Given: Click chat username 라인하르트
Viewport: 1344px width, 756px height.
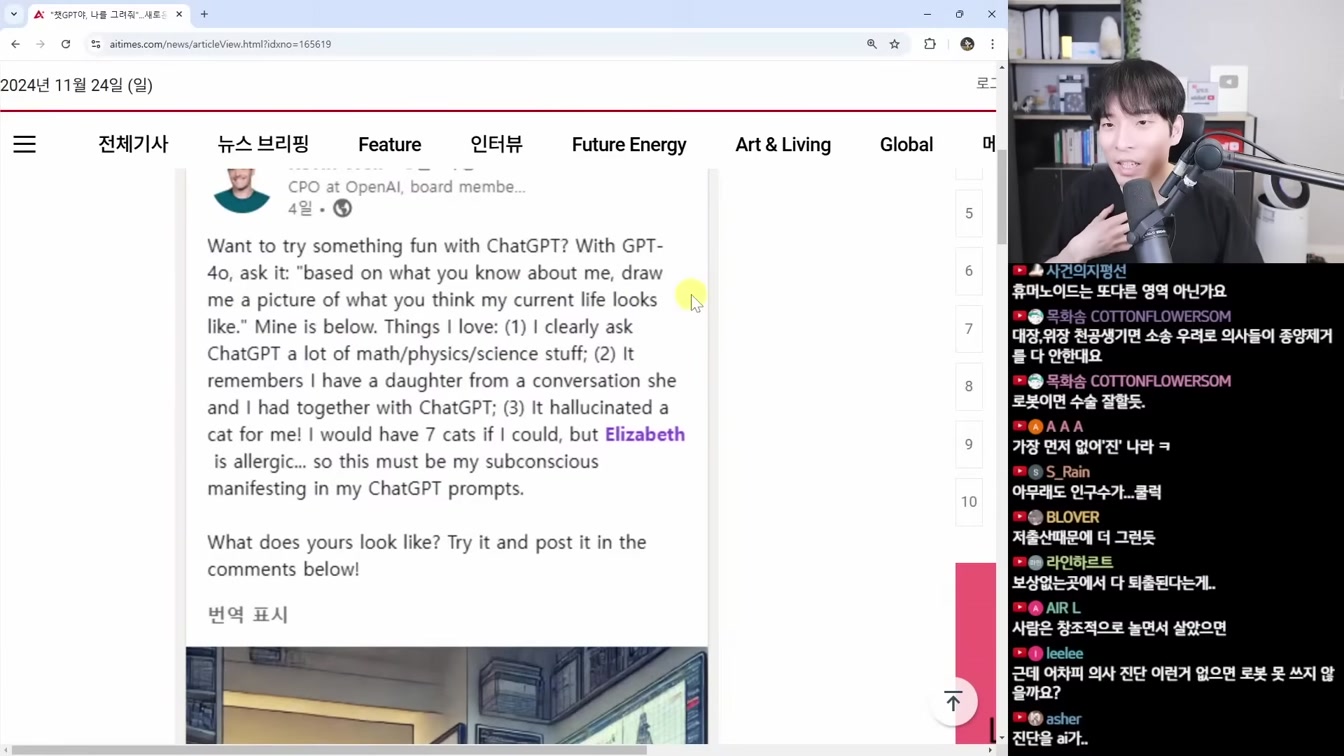Looking at the screenshot, I should [x=1079, y=563].
